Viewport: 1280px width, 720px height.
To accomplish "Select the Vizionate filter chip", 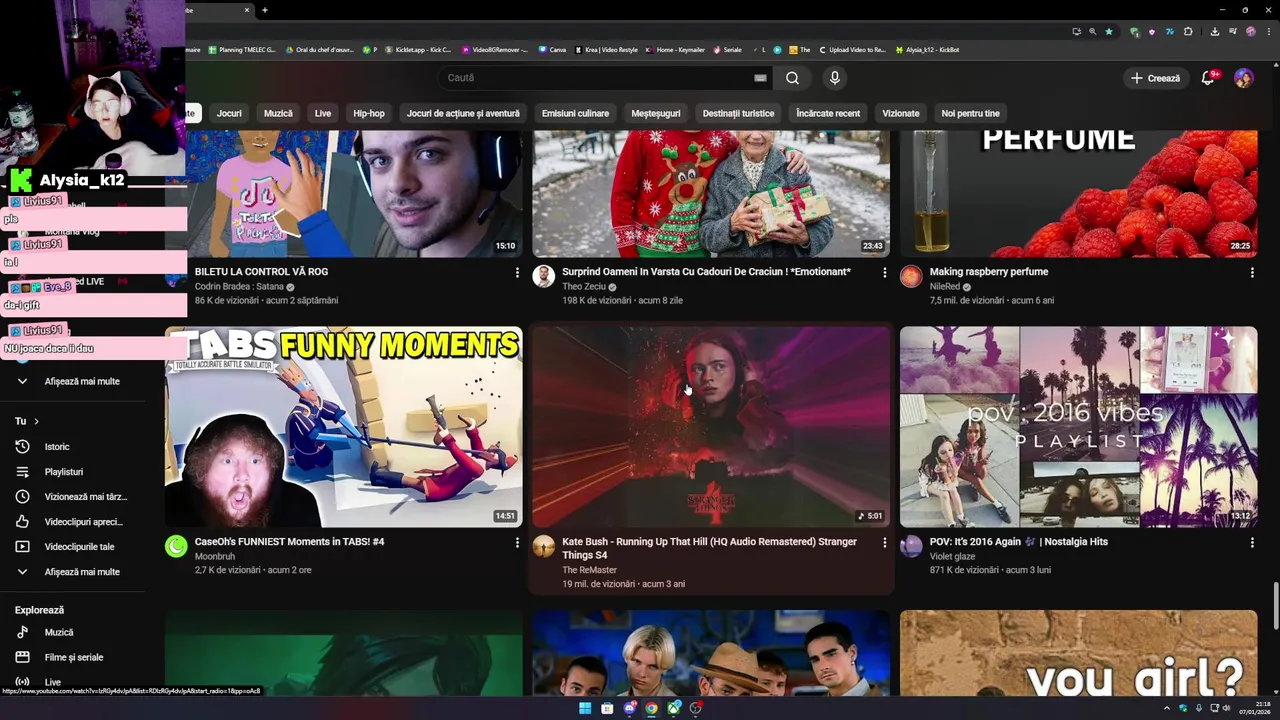I will coord(900,113).
